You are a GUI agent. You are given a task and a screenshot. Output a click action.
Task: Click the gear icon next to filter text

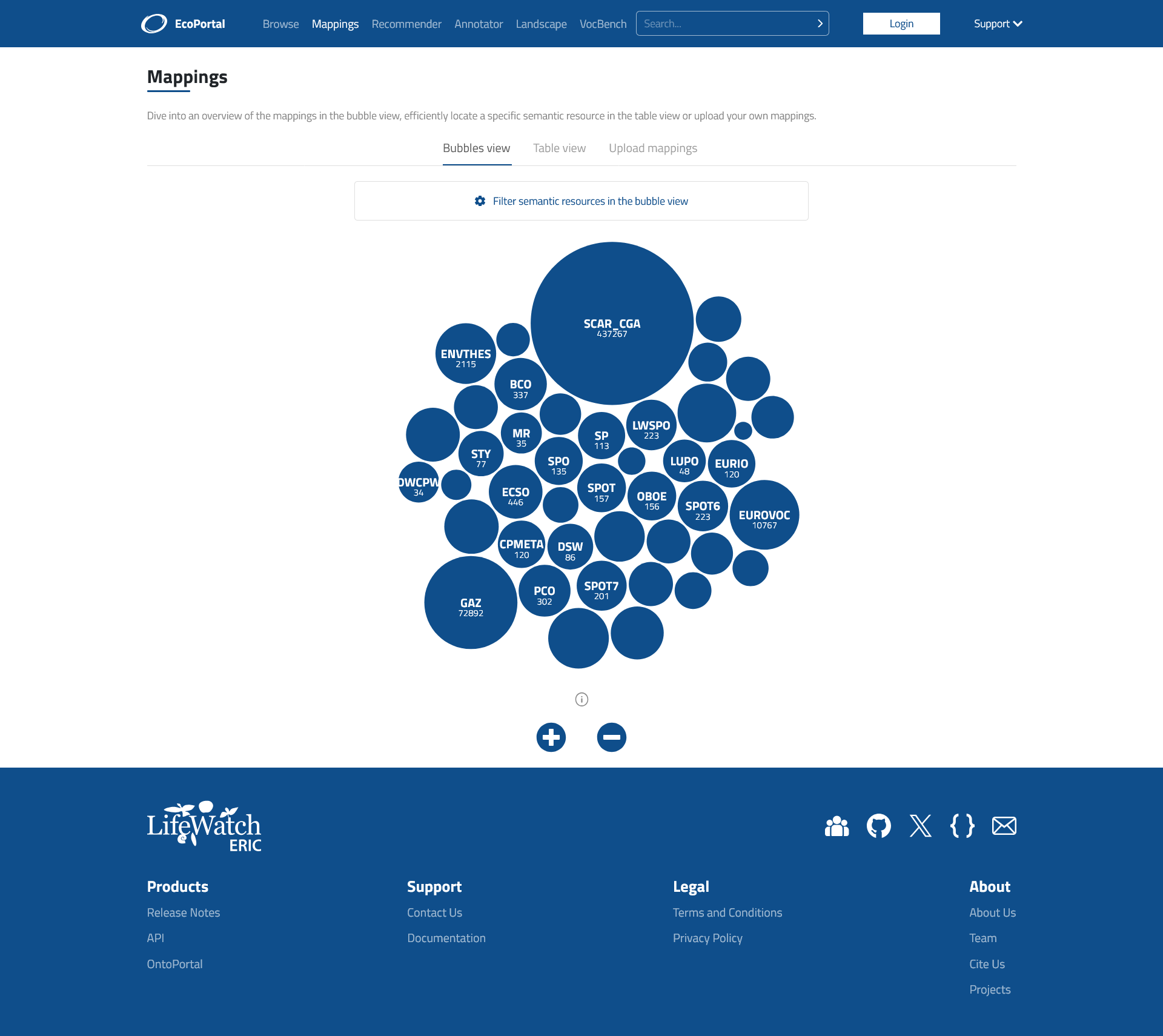pyautogui.click(x=479, y=201)
